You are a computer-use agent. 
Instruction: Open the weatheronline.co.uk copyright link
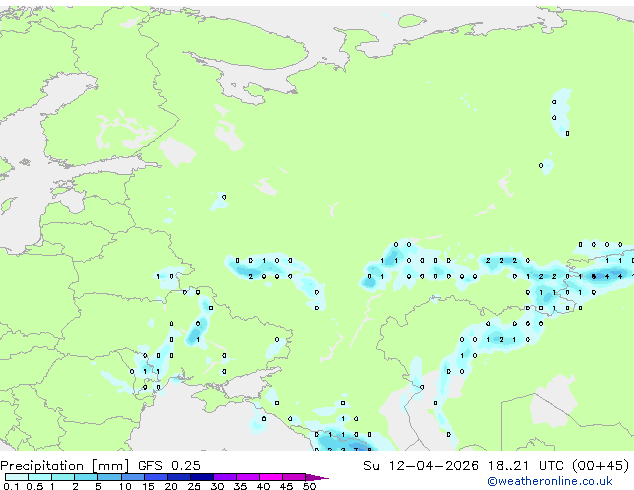(x=549, y=481)
